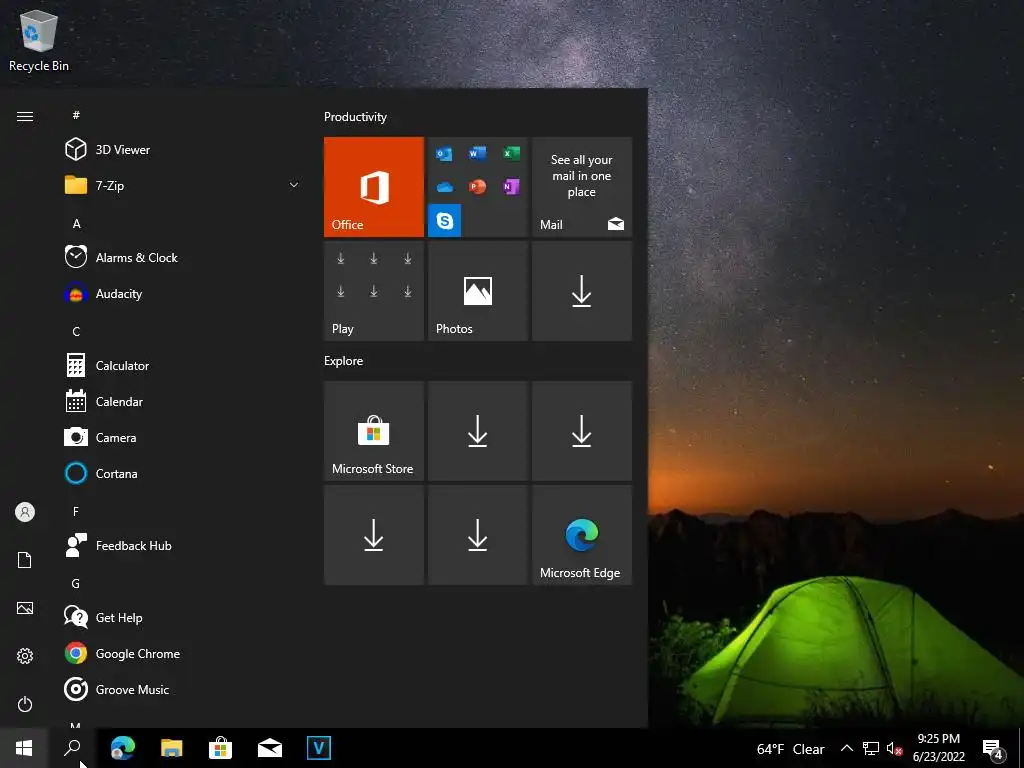The height and width of the screenshot is (768, 1024).
Task: Jump using the F letter header
Action: pos(76,511)
